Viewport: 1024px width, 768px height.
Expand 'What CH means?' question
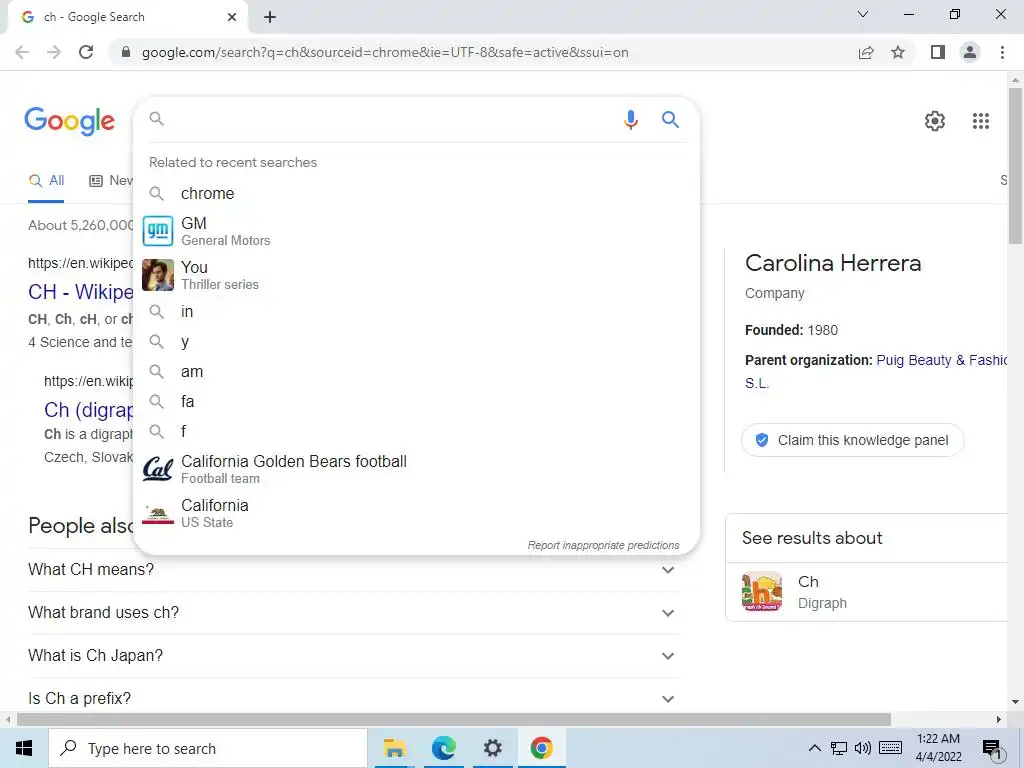[354, 569]
